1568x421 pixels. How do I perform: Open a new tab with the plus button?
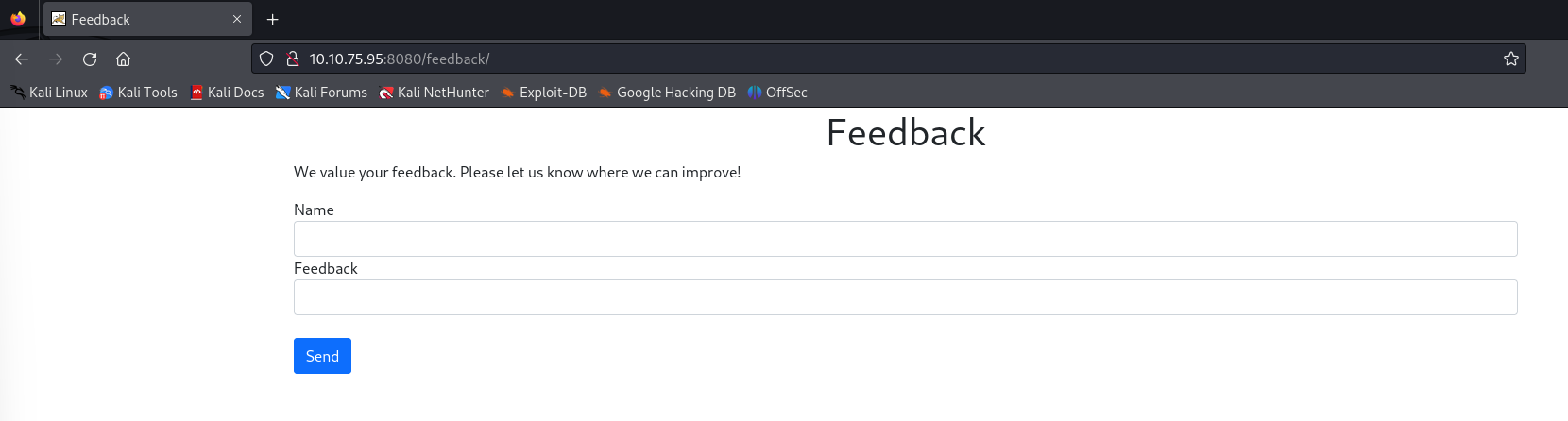pyautogui.click(x=272, y=19)
